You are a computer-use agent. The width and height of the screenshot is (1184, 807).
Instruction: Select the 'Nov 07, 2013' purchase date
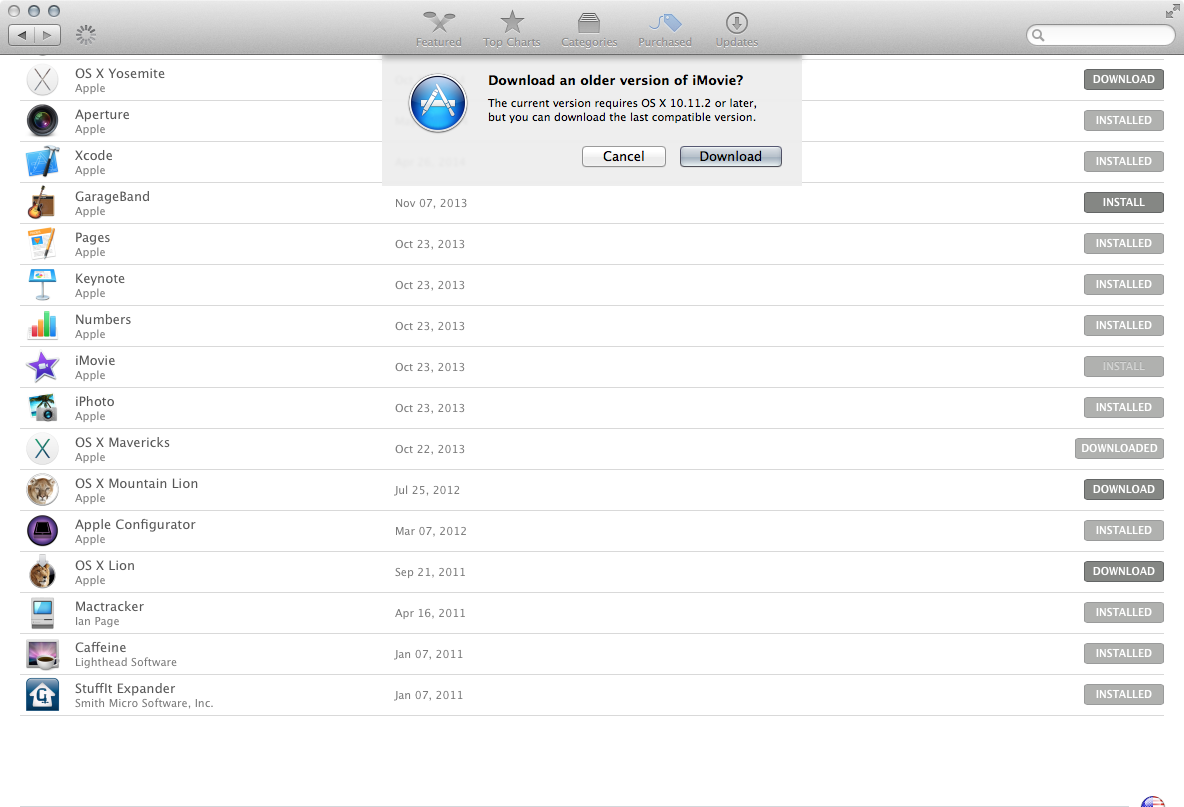[x=431, y=203]
